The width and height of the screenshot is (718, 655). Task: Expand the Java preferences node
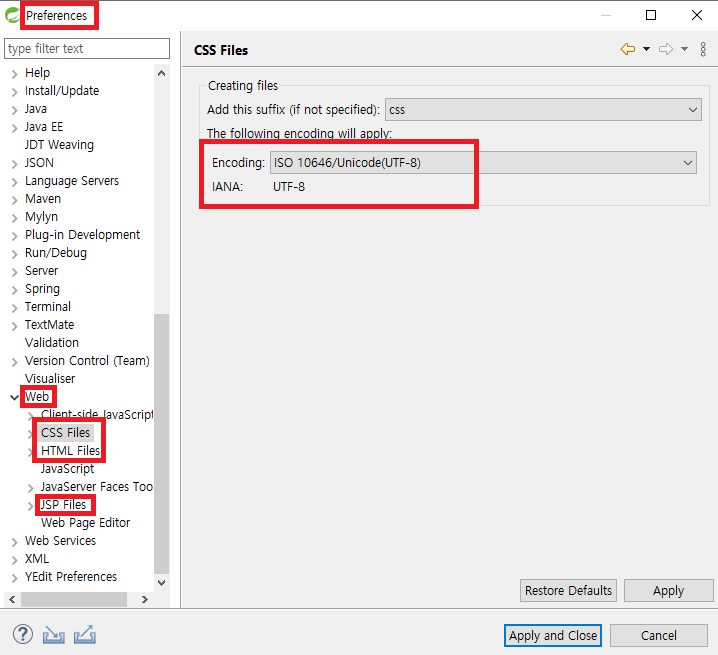pos(14,110)
